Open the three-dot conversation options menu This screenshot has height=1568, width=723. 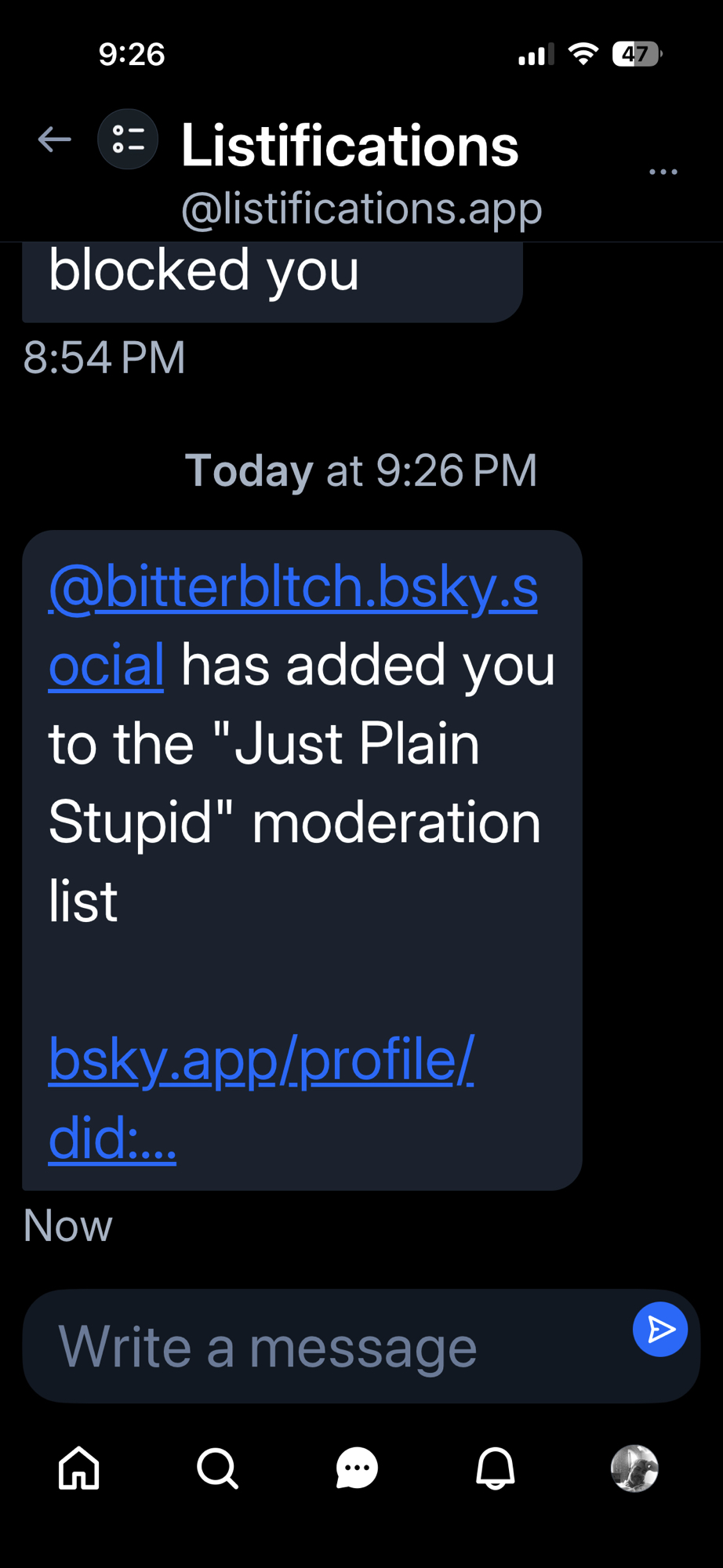(x=663, y=172)
